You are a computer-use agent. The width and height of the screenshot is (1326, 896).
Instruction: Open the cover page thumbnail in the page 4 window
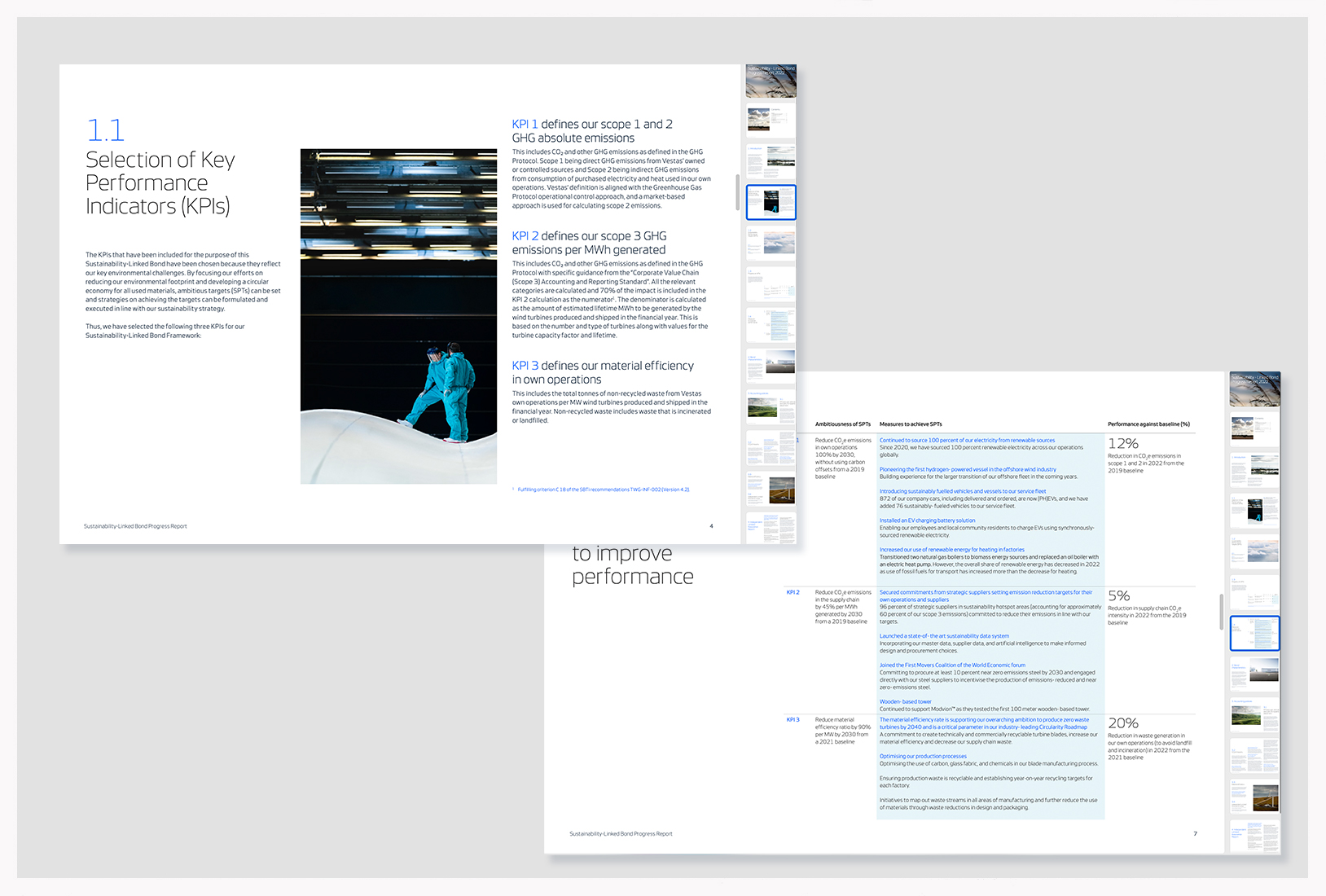click(771, 81)
